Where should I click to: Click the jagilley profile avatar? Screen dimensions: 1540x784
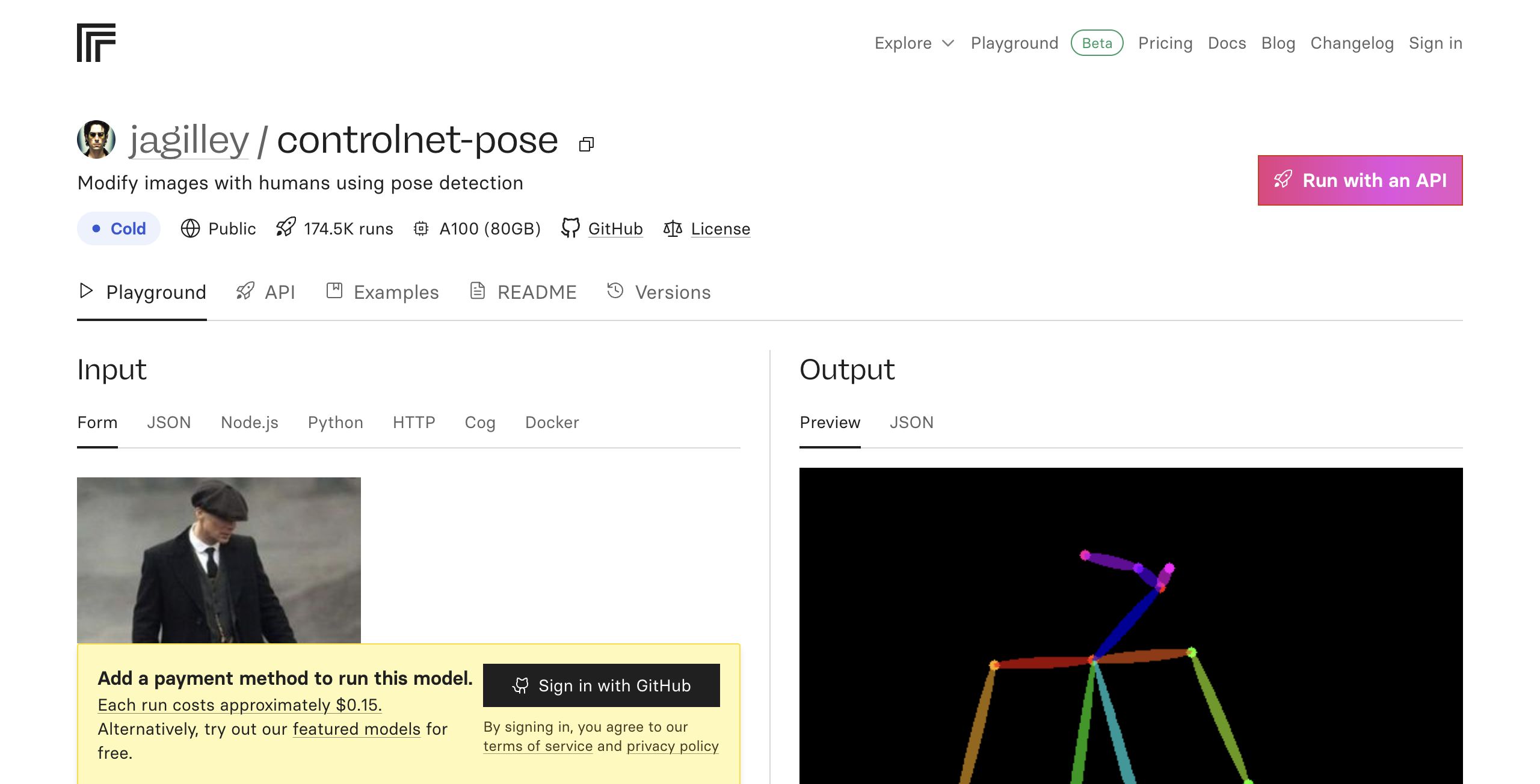click(96, 139)
